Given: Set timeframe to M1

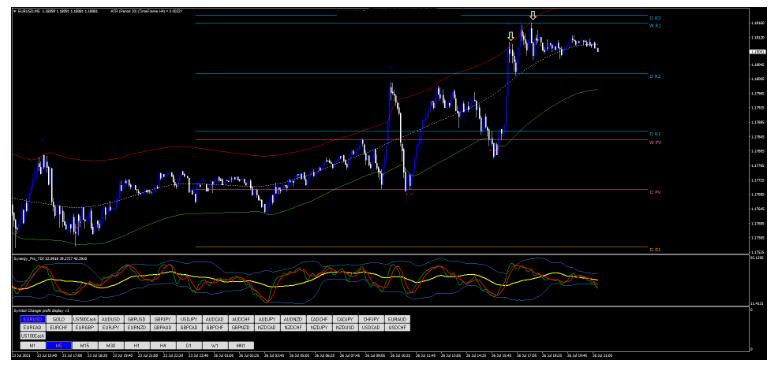Looking at the screenshot, I should pos(33,345).
